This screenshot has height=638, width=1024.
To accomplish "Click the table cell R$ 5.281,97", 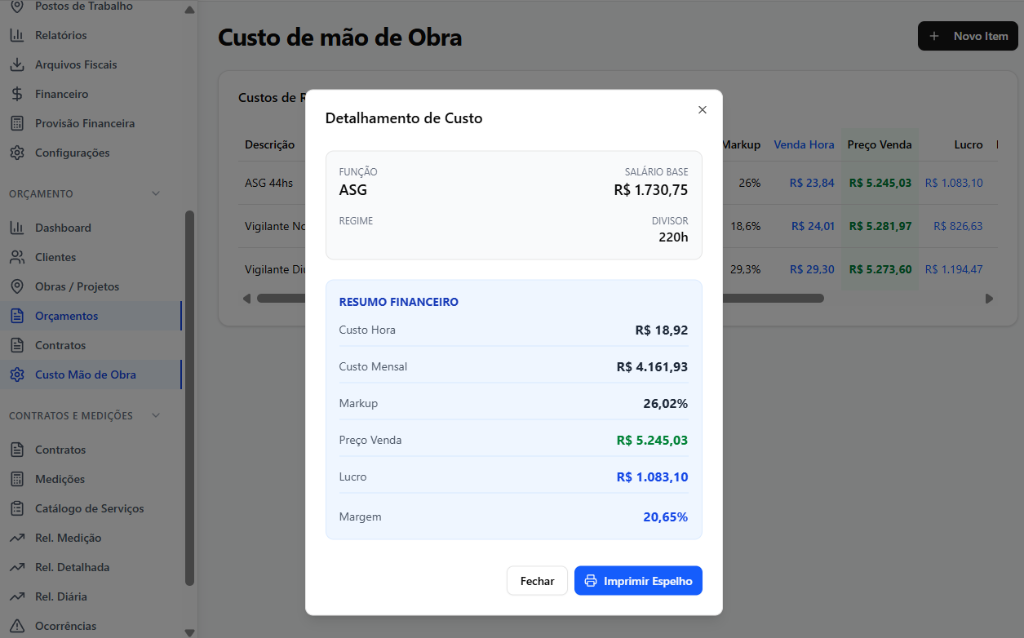I will point(880,226).
